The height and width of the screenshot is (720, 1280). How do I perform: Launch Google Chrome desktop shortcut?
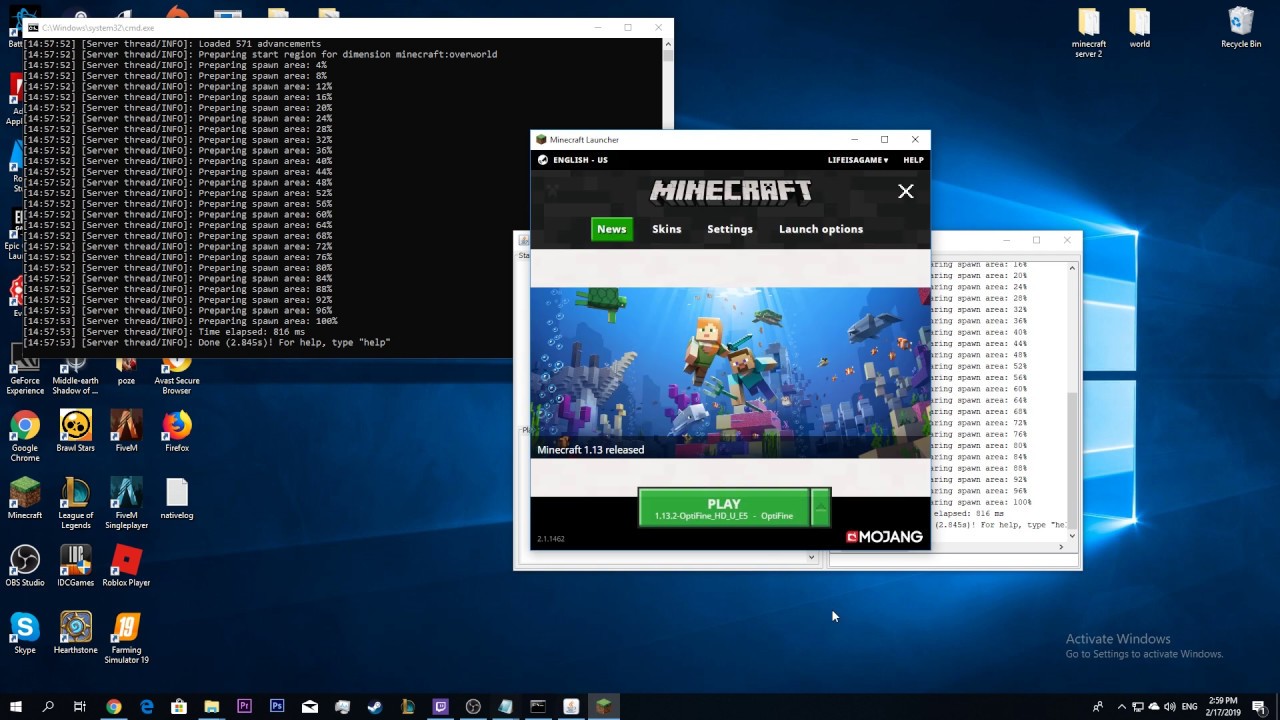pos(25,436)
